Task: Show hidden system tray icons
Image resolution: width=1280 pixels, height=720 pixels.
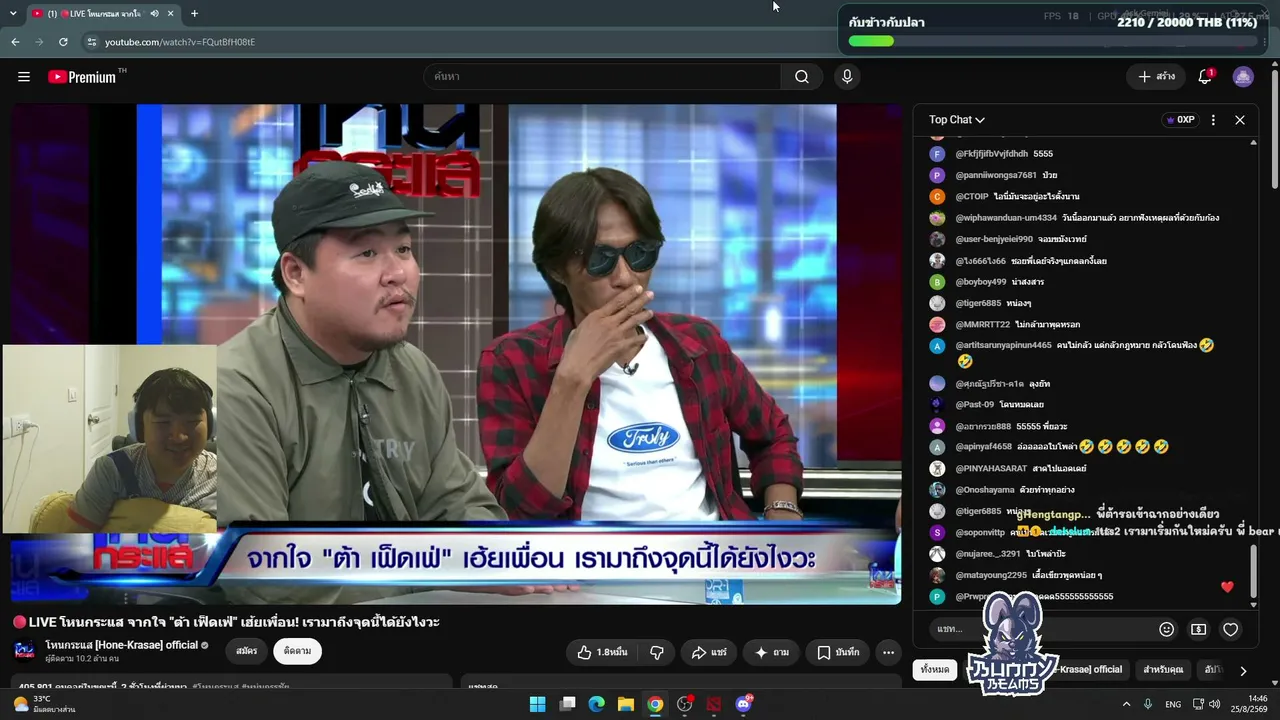Action: click(x=1126, y=704)
